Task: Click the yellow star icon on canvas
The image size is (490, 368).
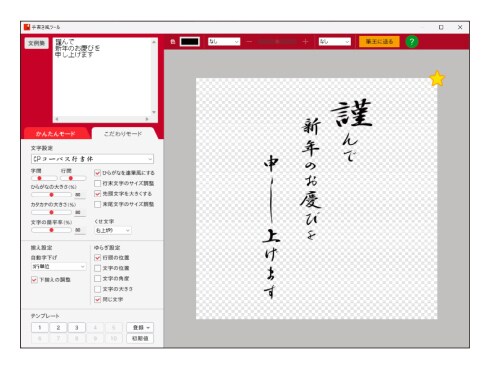Action: tap(437, 79)
